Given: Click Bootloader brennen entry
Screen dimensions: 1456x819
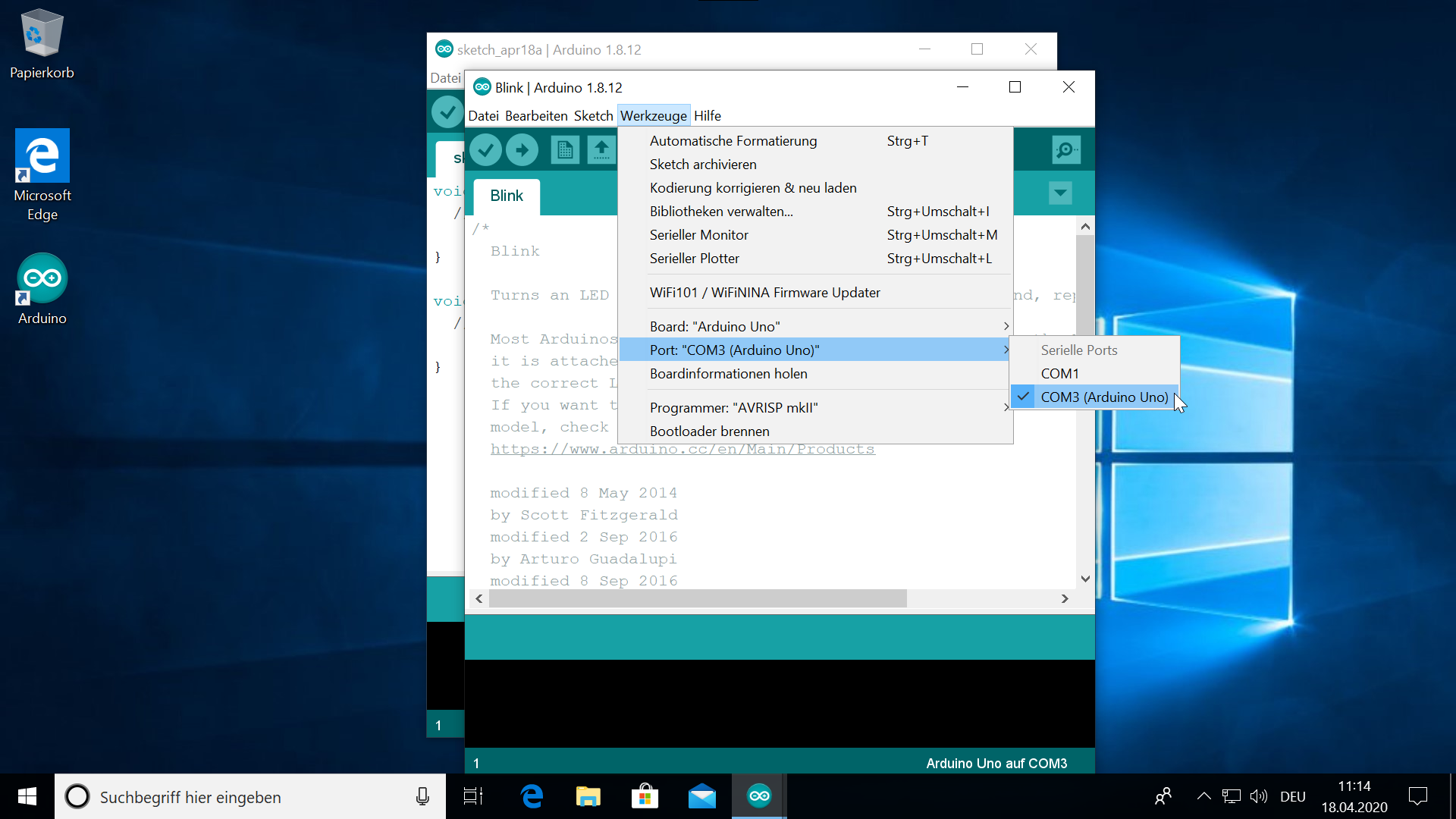Looking at the screenshot, I should point(816,431).
